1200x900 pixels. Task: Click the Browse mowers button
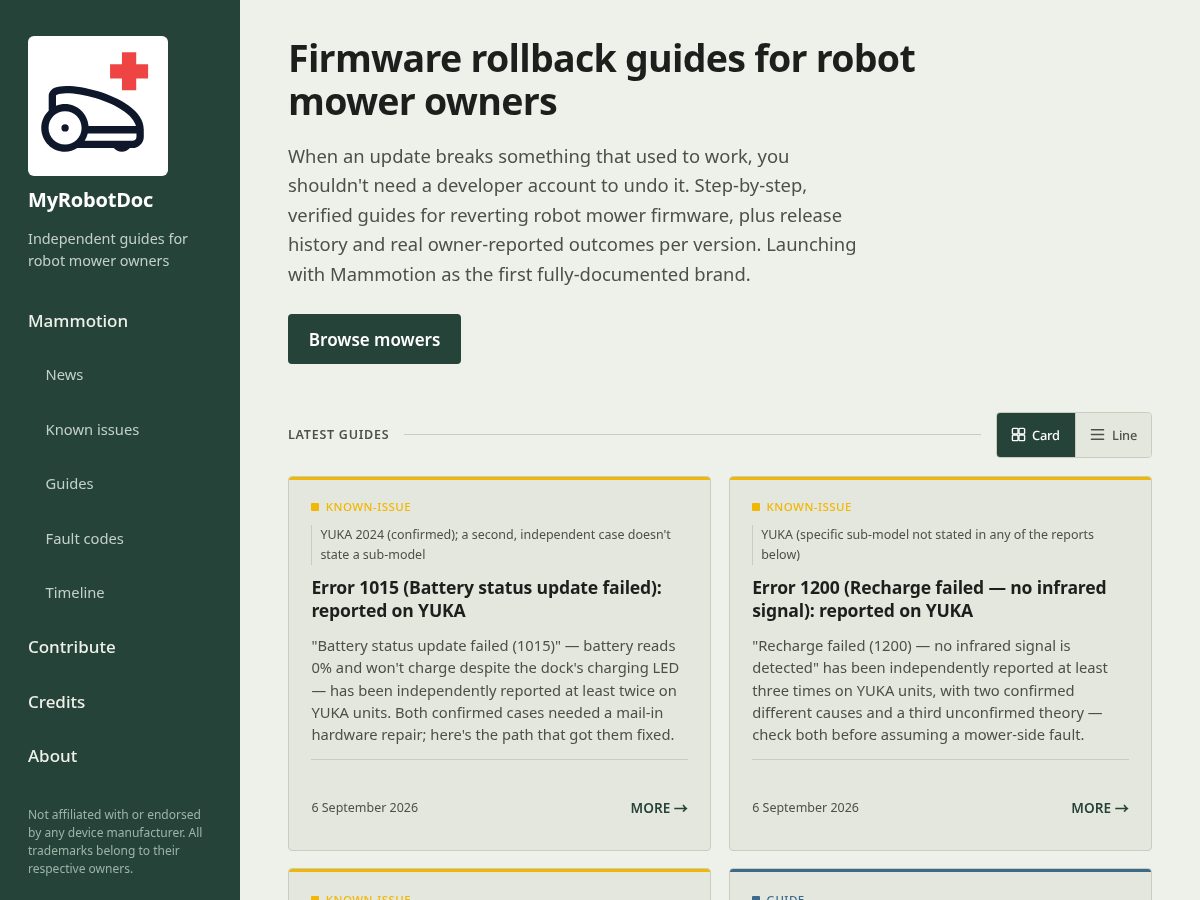point(374,339)
